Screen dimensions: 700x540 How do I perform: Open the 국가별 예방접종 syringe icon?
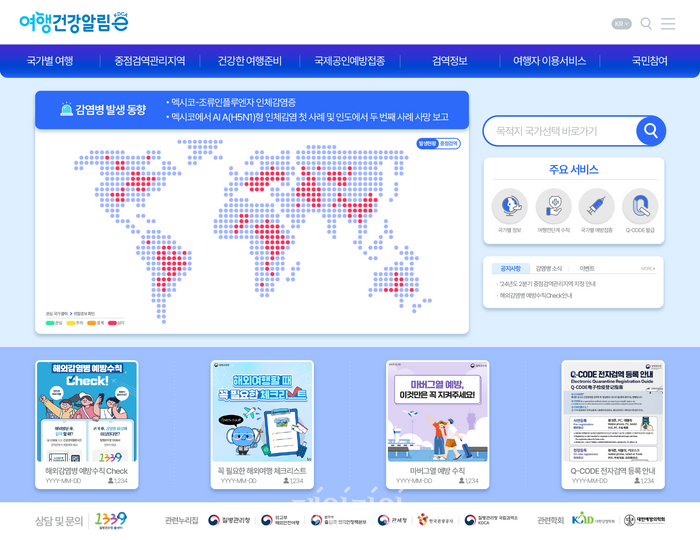click(596, 206)
